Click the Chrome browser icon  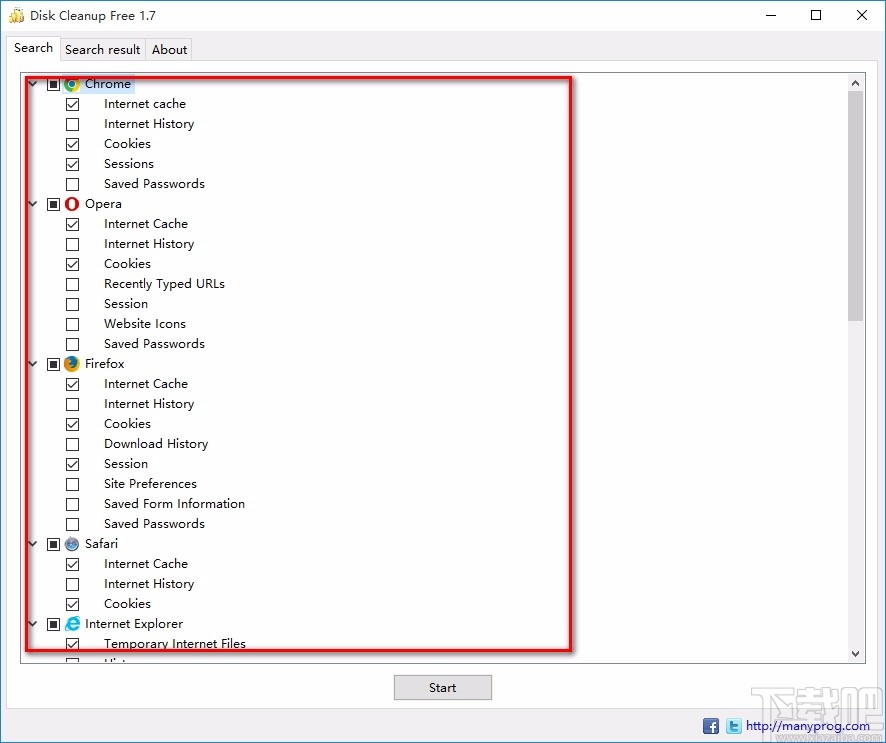70,84
